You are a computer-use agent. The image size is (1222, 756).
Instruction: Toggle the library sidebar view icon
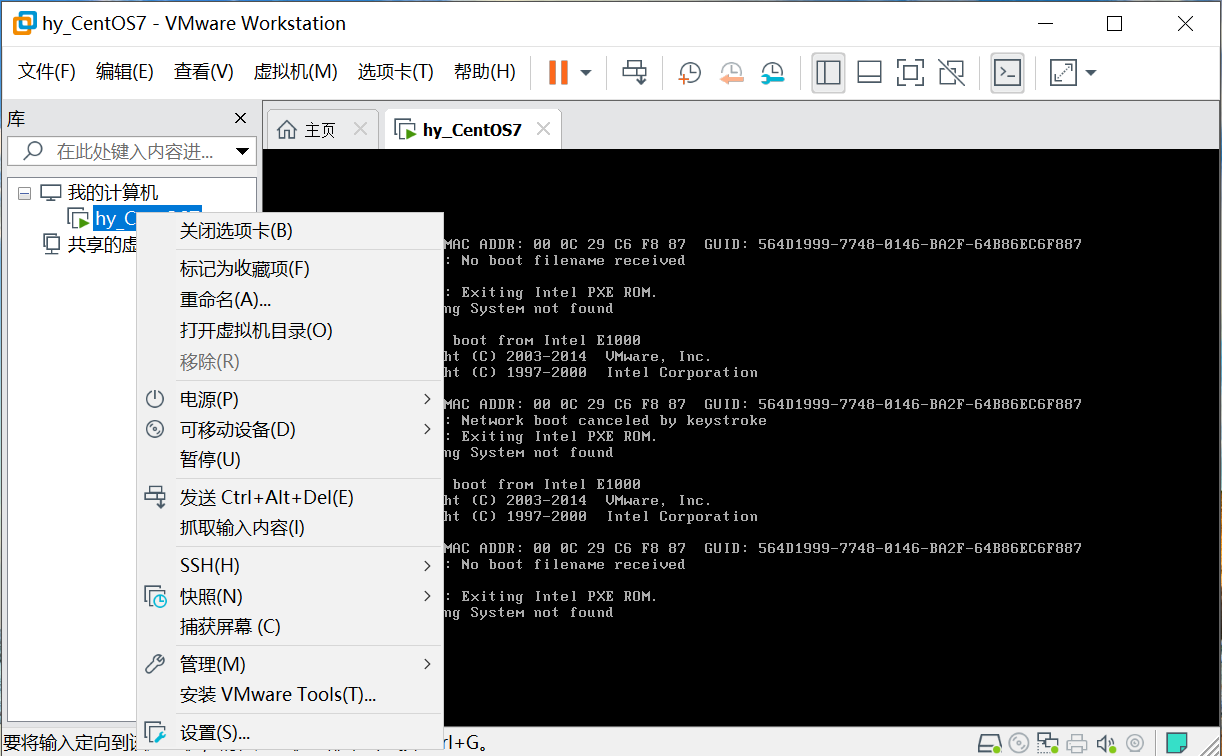pyautogui.click(x=828, y=72)
